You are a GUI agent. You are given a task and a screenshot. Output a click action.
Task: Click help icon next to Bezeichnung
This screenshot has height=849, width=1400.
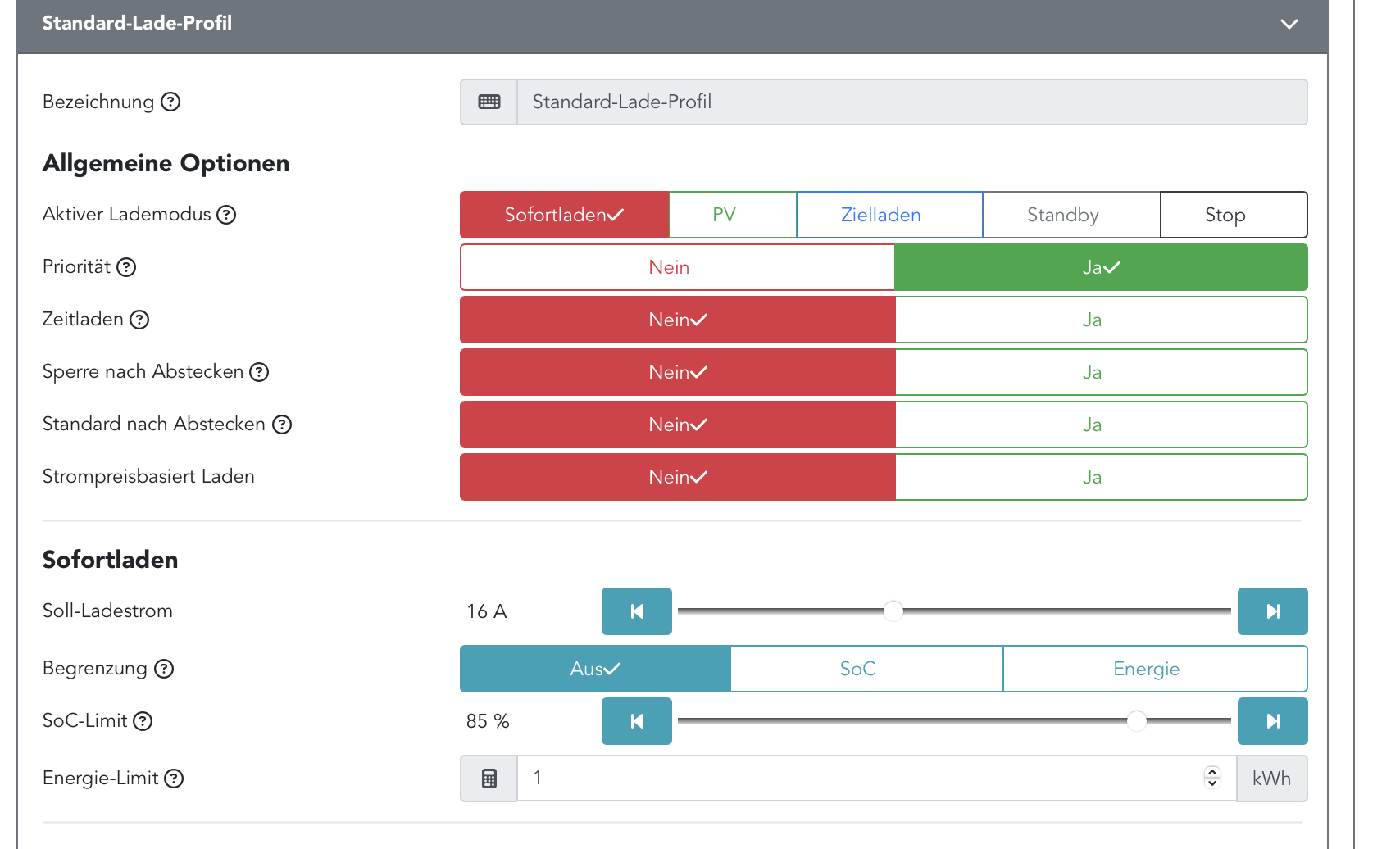(x=170, y=102)
